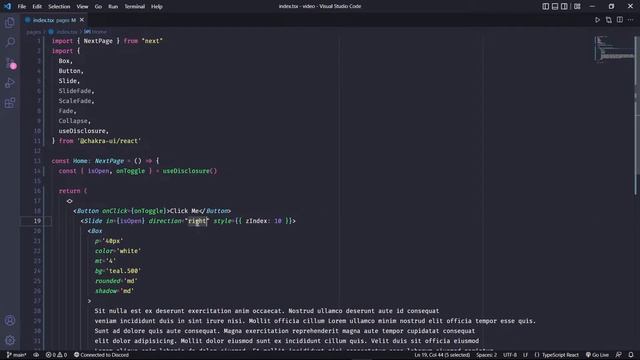Open the Explorer view in activity bar
The height and width of the screenshot is (360, 640).
point(10,22)
